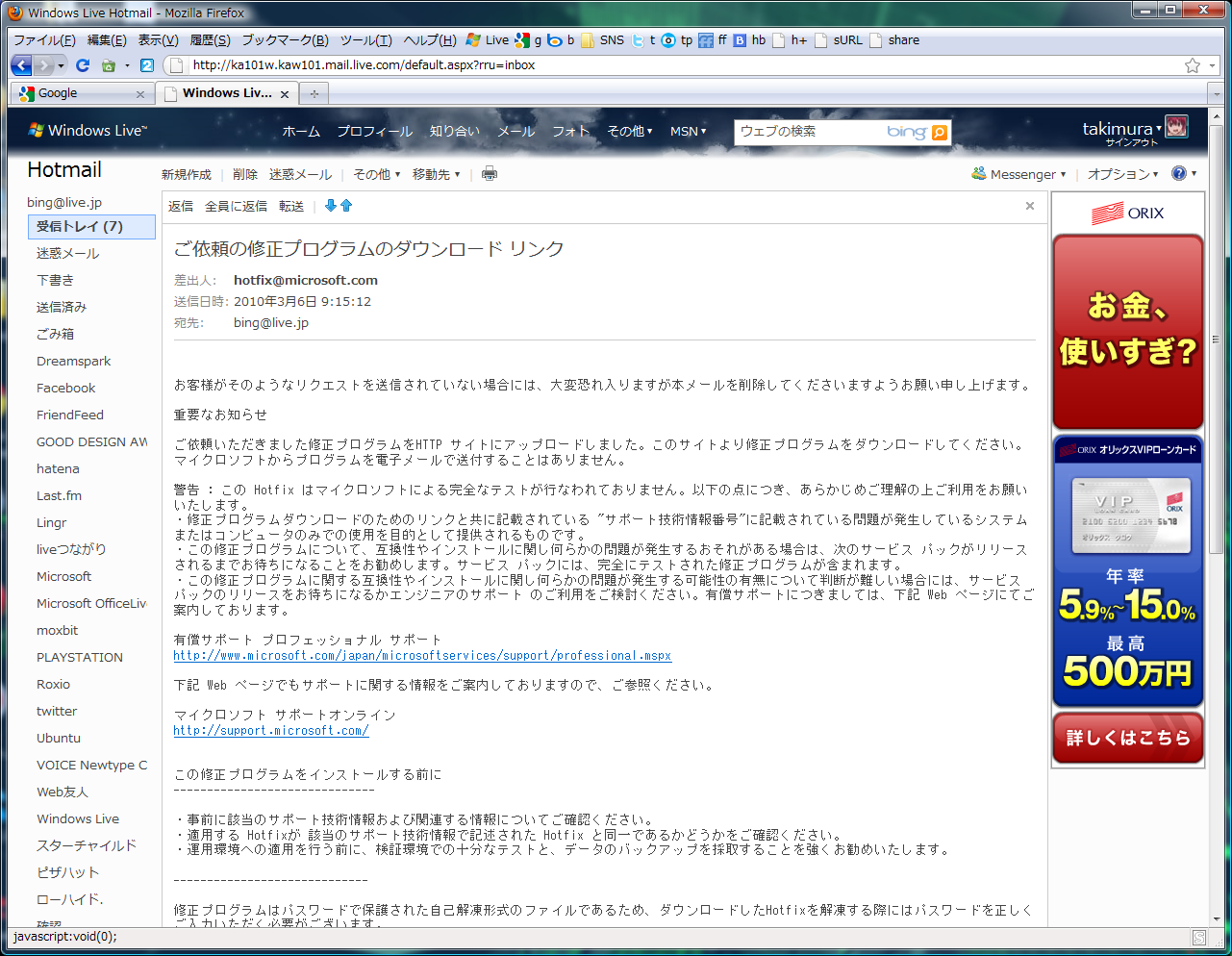Viewport: 1232px width, 956px height.
Task: Click the Firefox forward arrow button
Action: coord(43,65)
